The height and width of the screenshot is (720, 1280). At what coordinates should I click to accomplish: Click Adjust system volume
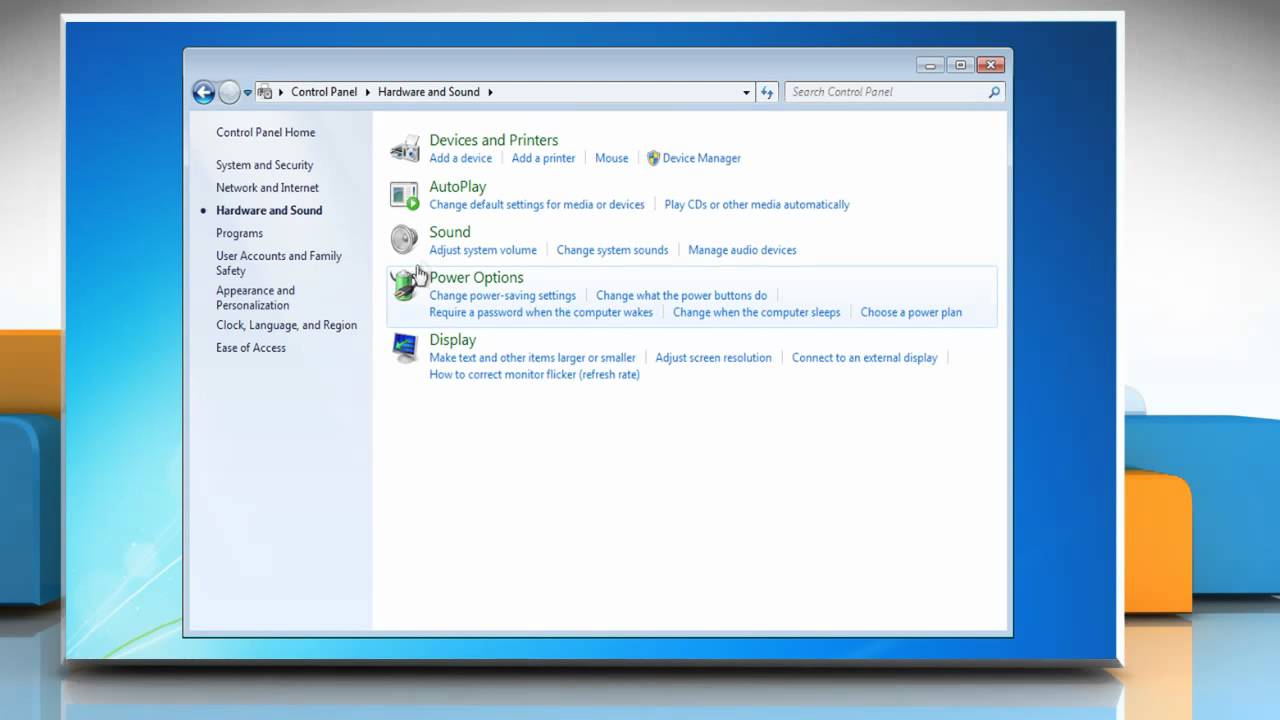[x=483, y=250]
